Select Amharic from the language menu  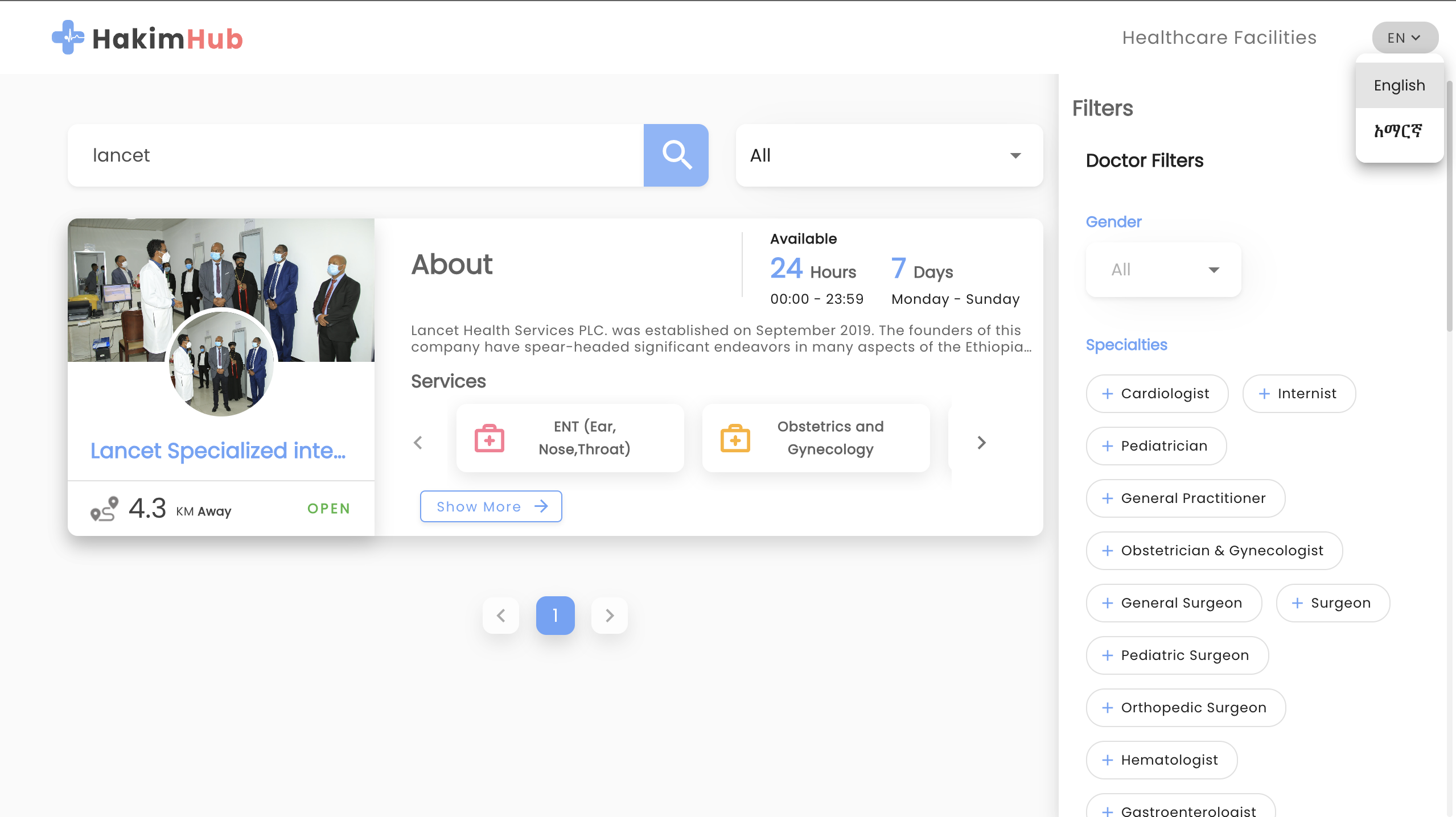1398,131
